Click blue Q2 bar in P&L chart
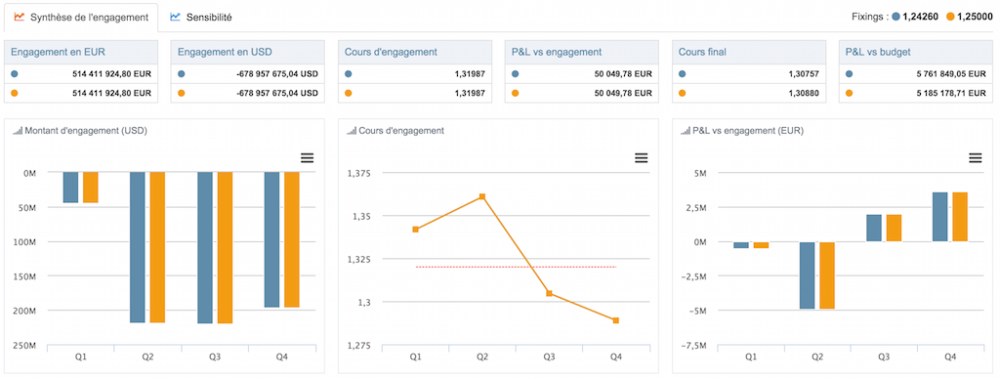This screenshot has width=1000, height=379. (x=807, y=276)
